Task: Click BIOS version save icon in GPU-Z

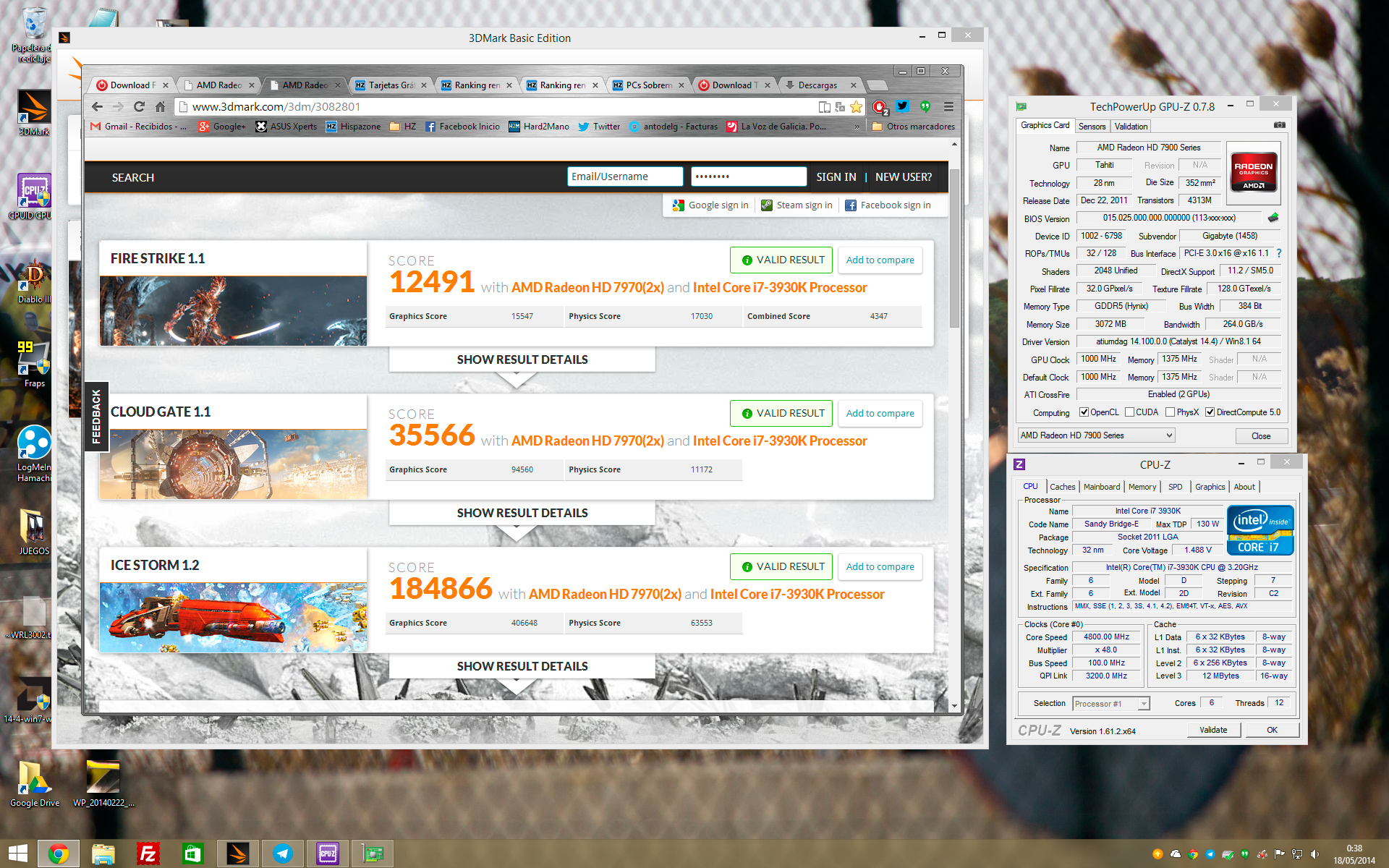Action: (x=1273, y=218)
